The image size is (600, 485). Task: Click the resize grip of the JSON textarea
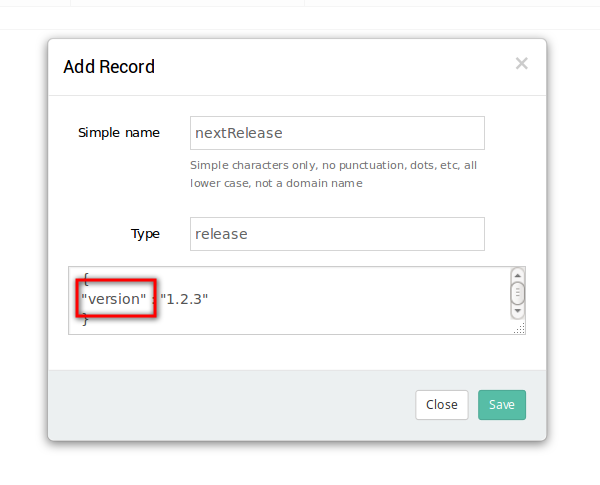(x=519, y=328)
